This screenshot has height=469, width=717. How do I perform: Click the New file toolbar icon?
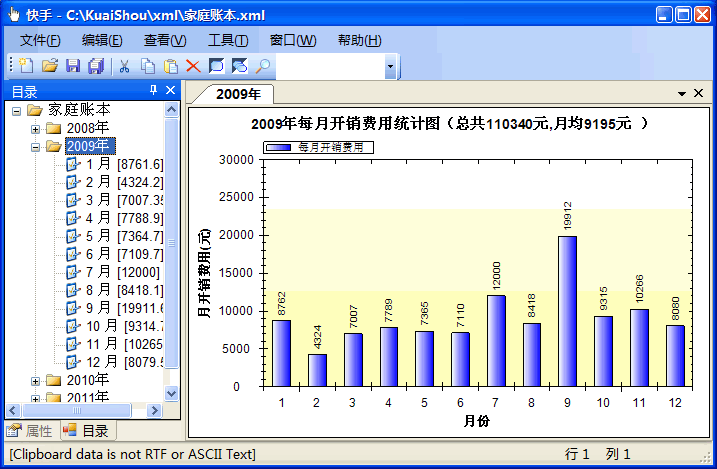(x=27, y=66)
